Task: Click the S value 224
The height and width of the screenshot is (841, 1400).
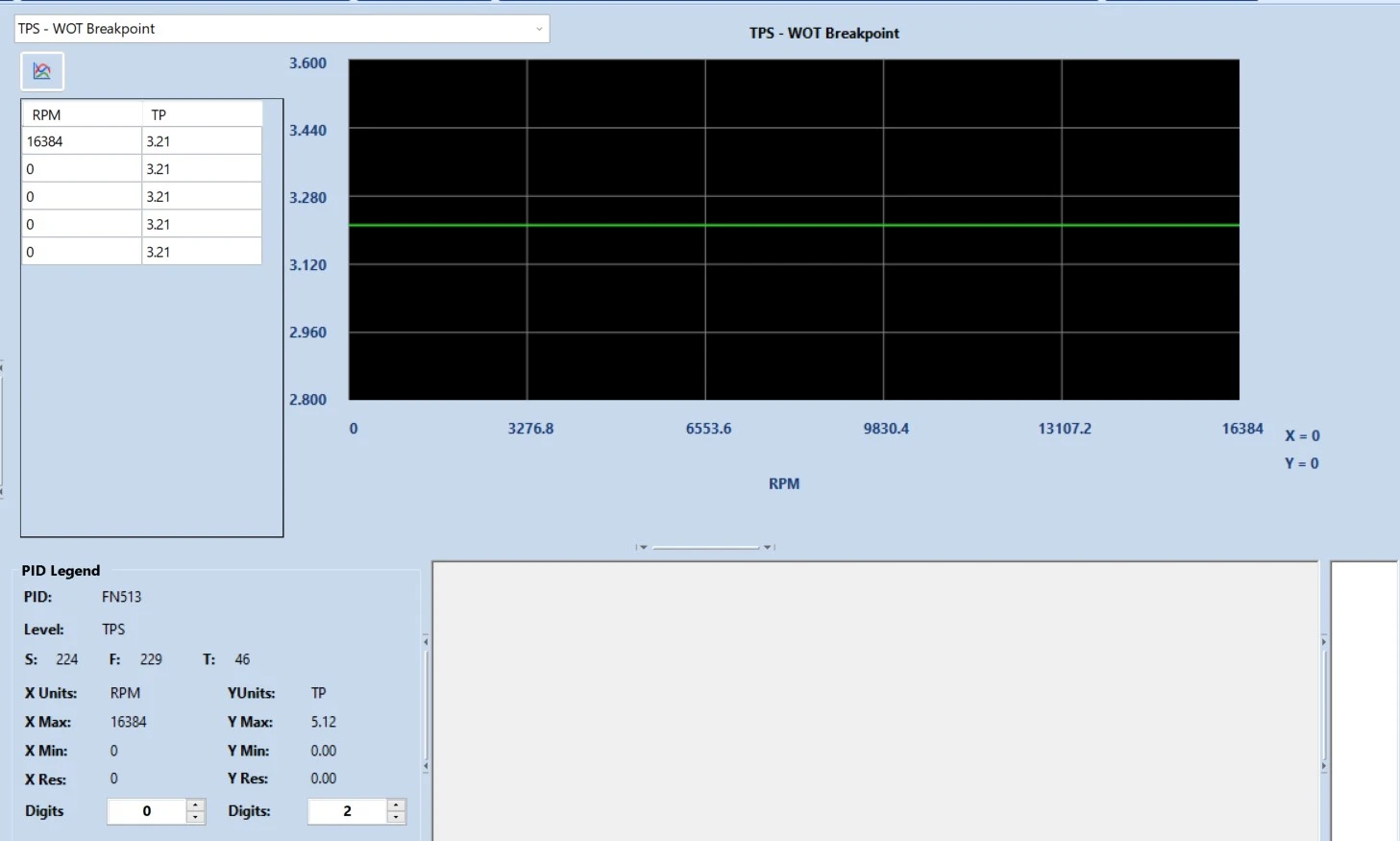Action: coord(67,659)
